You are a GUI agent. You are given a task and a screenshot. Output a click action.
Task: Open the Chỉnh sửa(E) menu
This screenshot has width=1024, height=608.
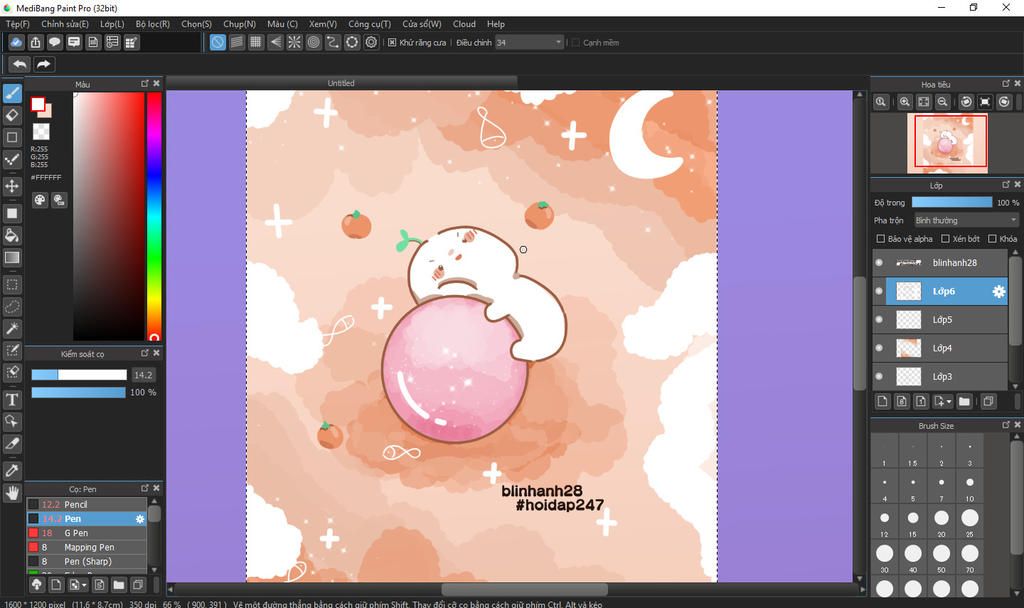(65, 24)
